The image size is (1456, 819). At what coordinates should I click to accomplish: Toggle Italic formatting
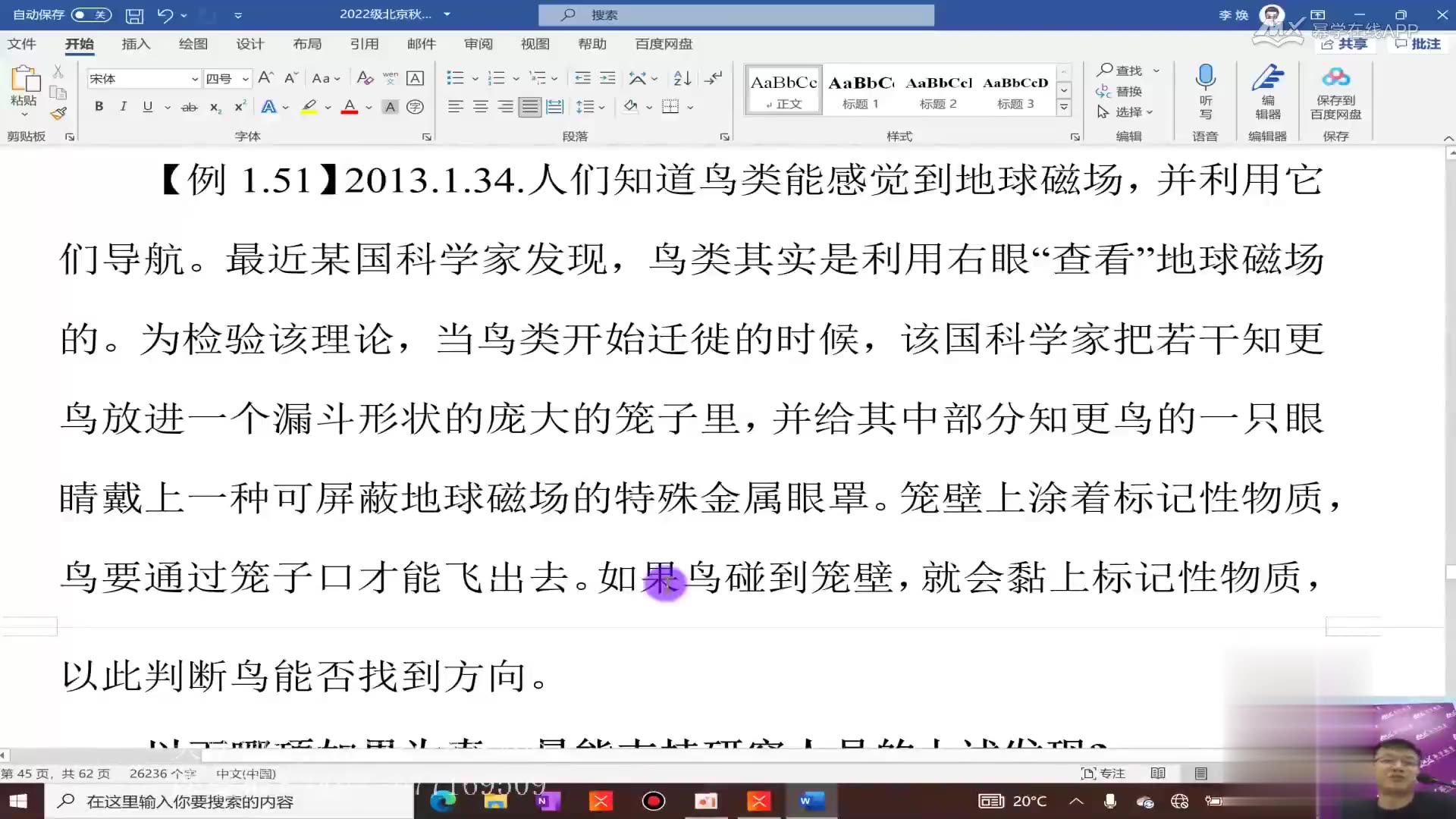123,107
